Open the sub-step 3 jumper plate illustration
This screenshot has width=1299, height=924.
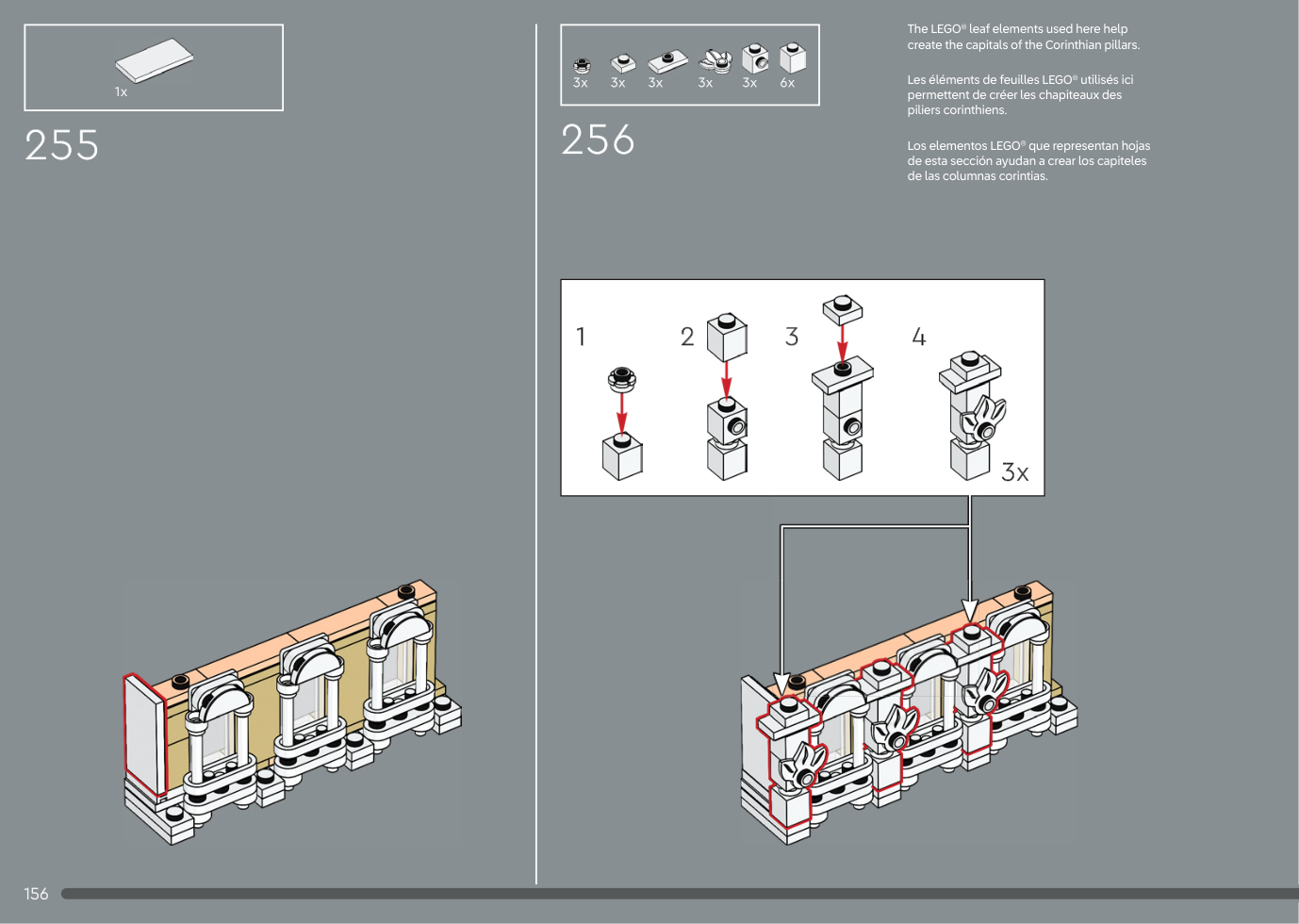click(843, 388)
